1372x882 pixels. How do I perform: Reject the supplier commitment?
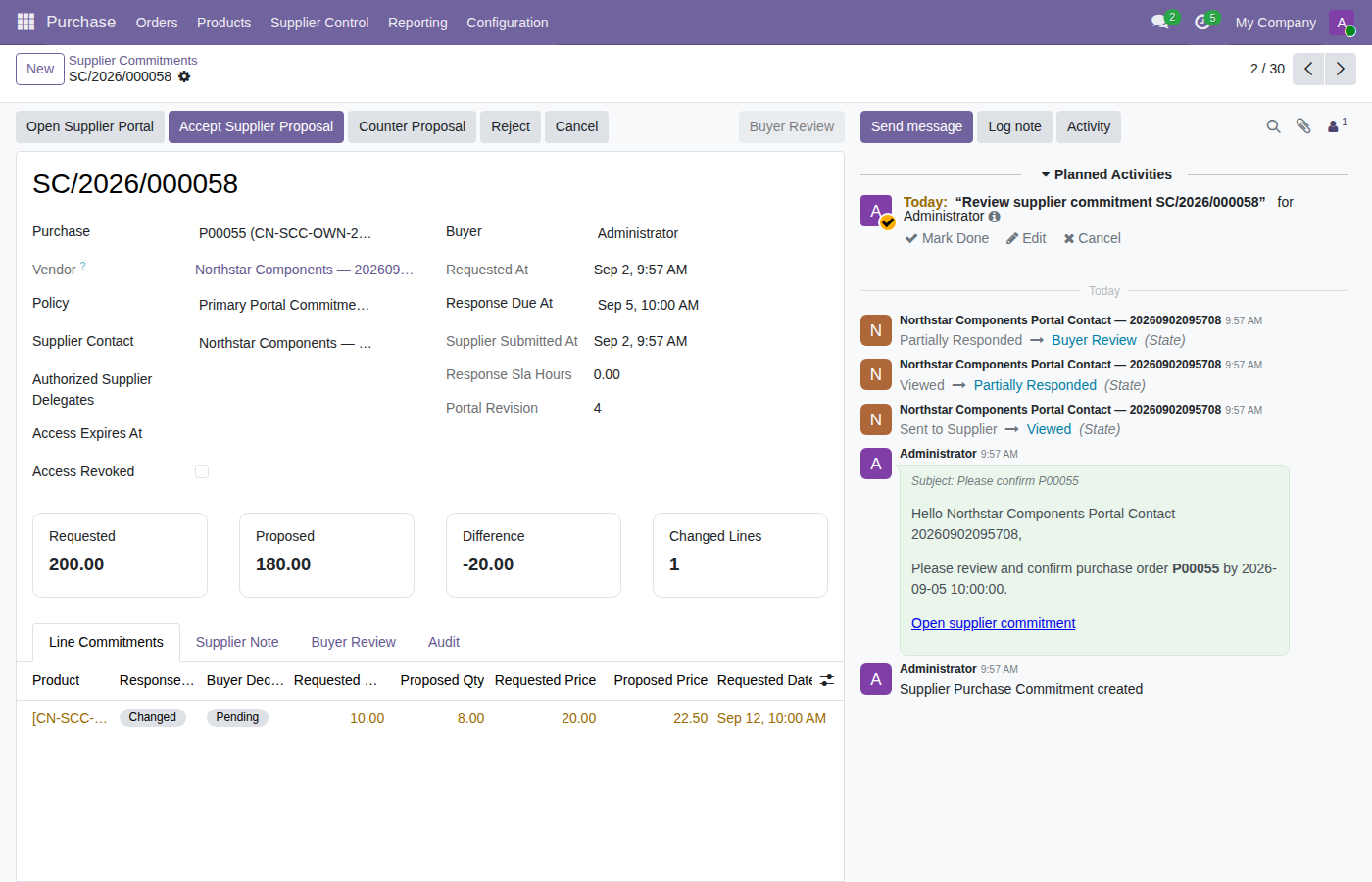coord(511,126)
